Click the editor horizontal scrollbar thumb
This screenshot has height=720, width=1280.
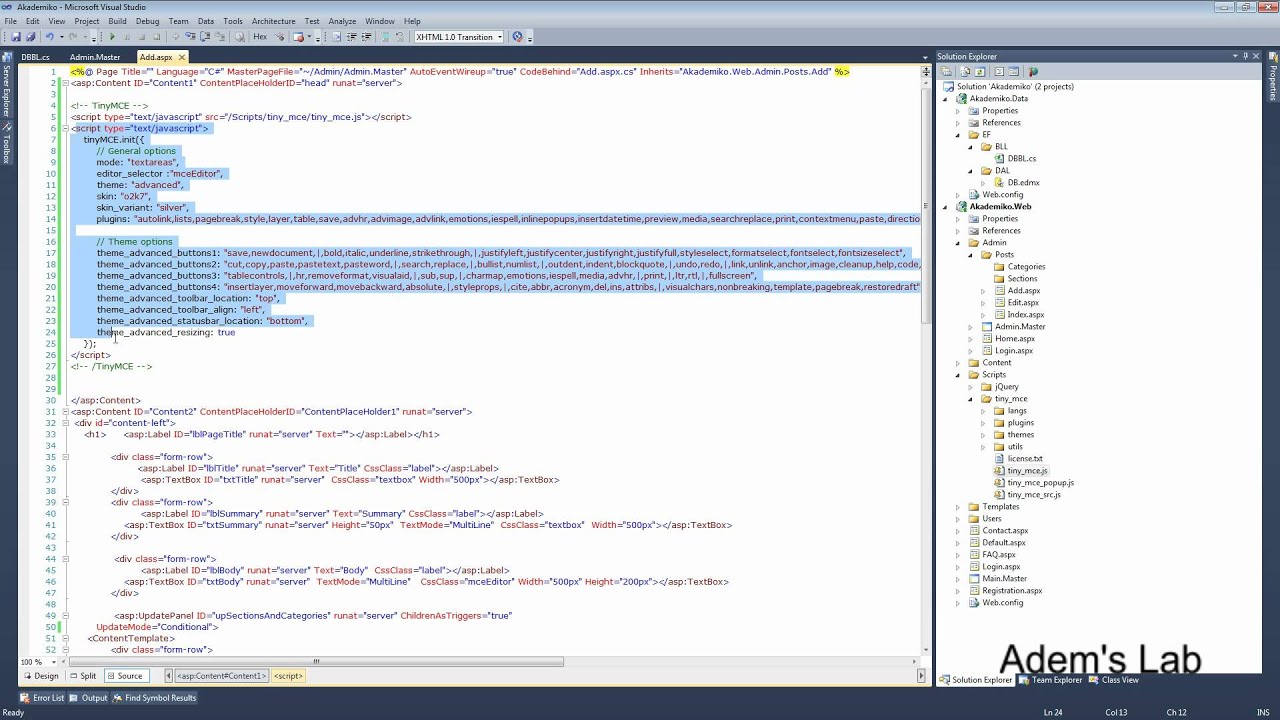click(x=315, y=662)
